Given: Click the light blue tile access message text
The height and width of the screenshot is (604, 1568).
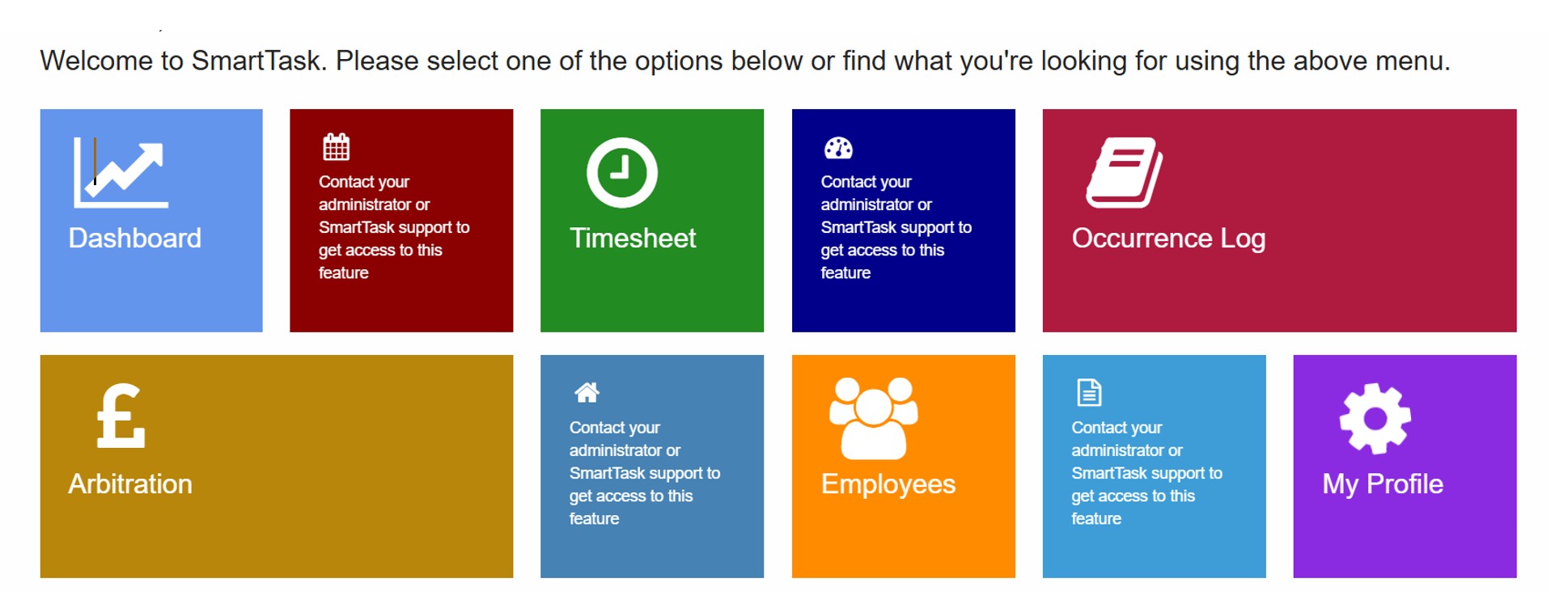Looking at the screenshot, I should [1146, 473].
